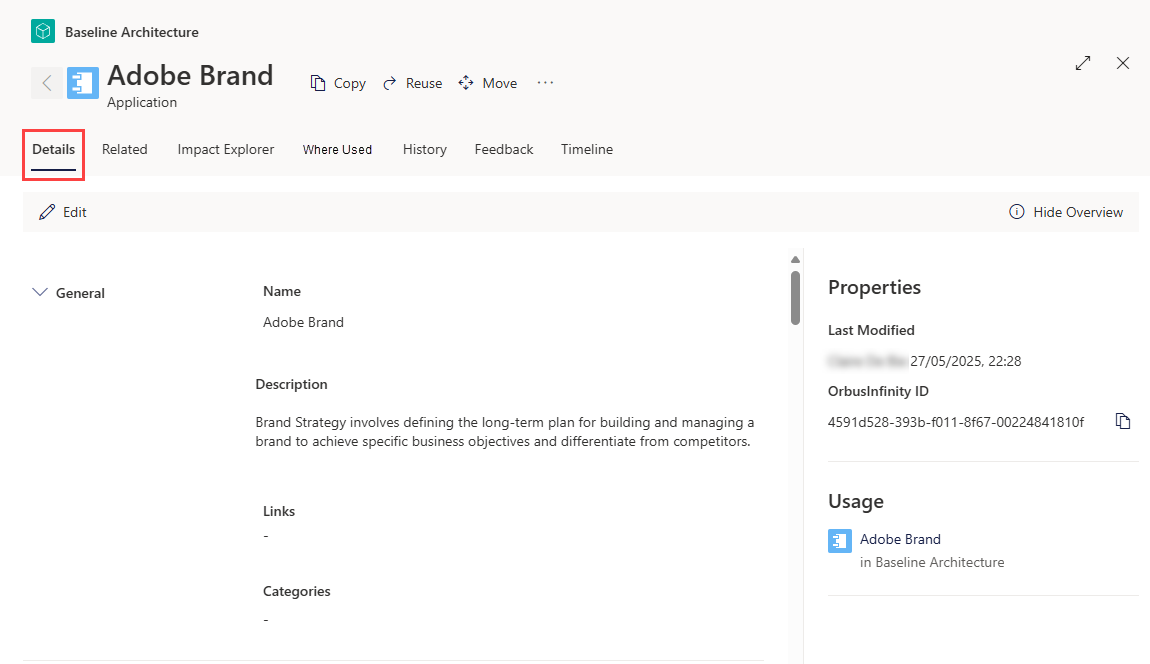The width and height of the screenshot is (1150, 664).
Task: Click the Reuse arrow icon
Action: click(389, 84)
